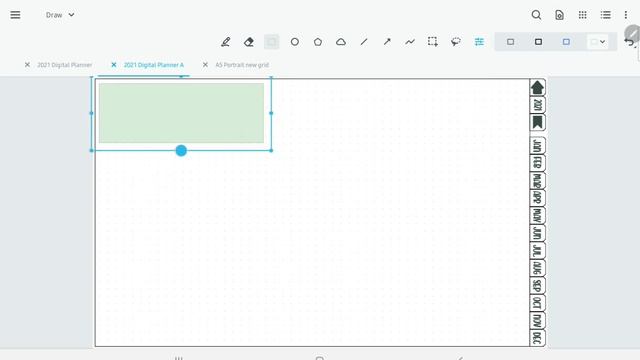Select the cloud shape tool

click(x=341, y=42)
